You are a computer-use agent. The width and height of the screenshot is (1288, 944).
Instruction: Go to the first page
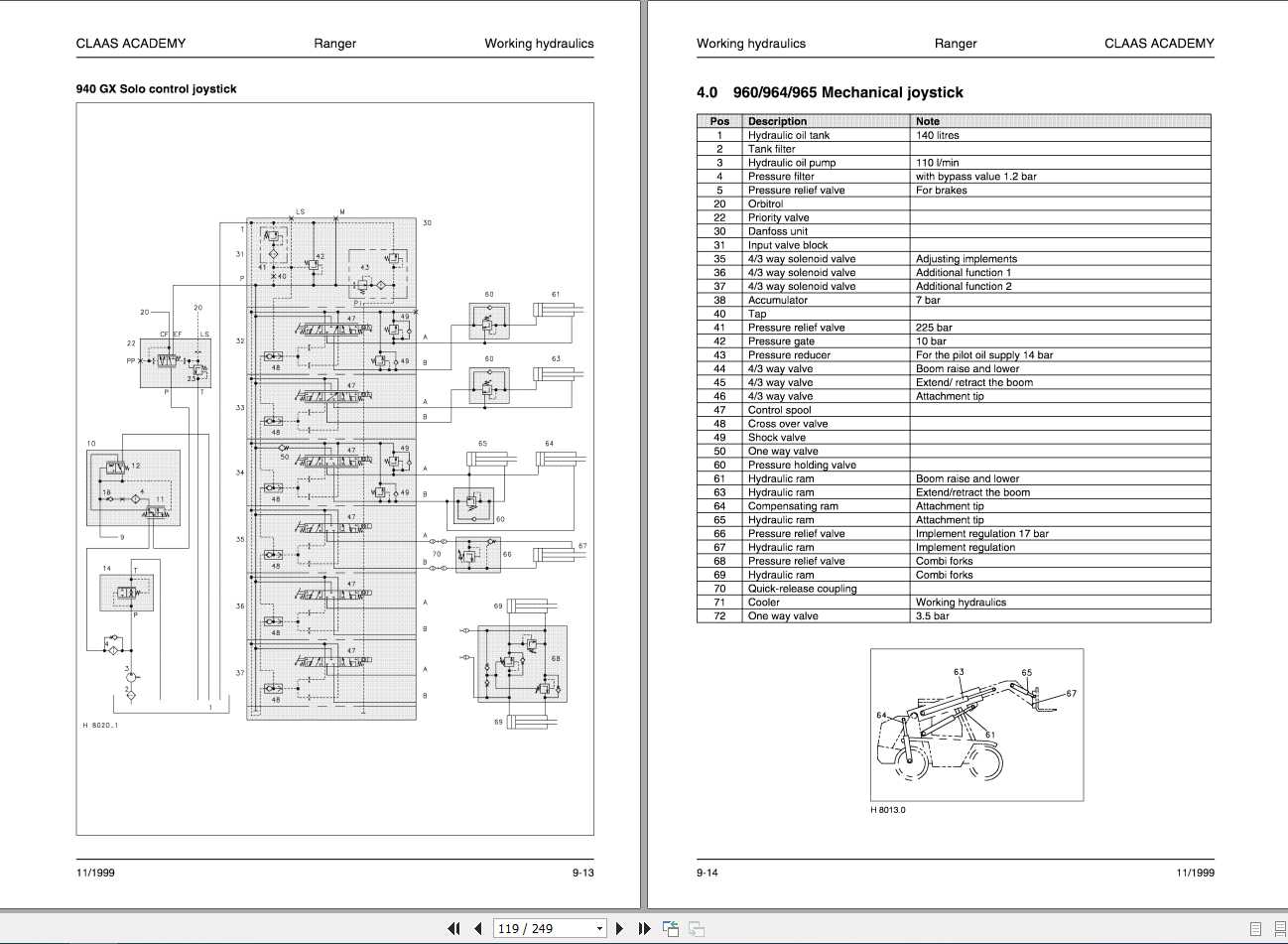(453, 928)
